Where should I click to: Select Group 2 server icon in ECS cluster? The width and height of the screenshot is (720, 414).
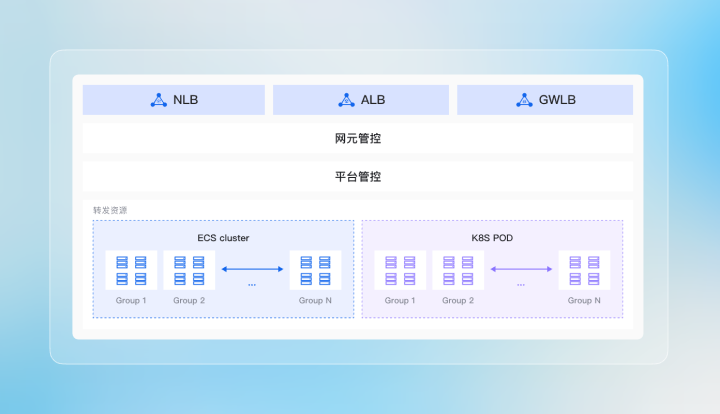[189, 270]
